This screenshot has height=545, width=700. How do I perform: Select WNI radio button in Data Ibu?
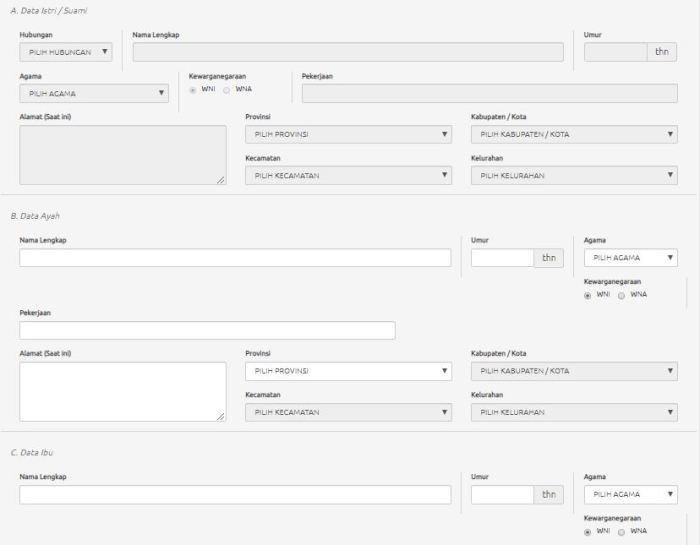588,531
